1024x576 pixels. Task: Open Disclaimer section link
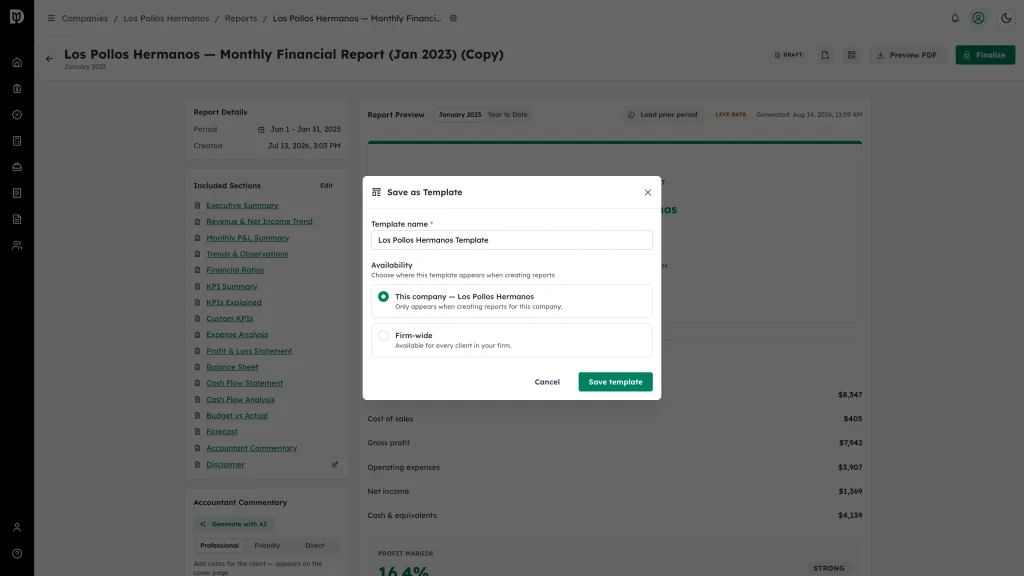pyautogui.click(x=225, y=464)
